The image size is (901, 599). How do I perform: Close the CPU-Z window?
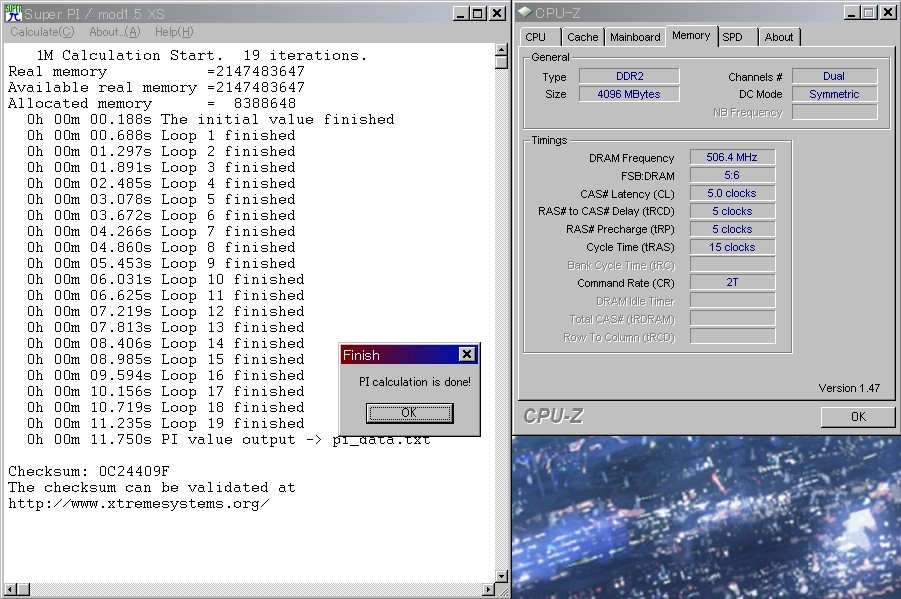[886, 13]
